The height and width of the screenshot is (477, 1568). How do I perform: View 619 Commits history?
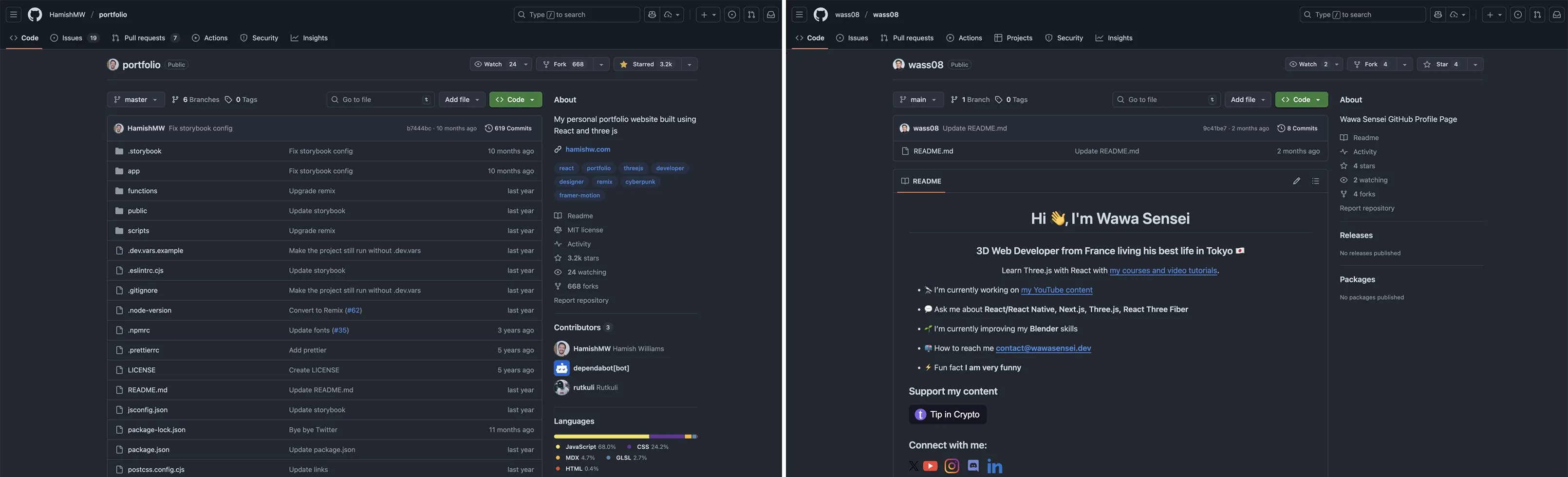click(508, 128)
